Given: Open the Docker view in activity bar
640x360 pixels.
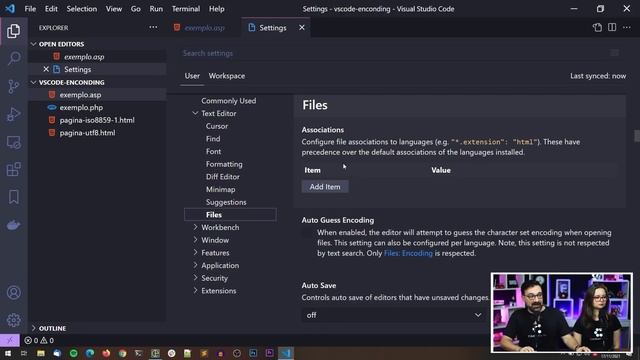Looking at the screenshot, I should point(13,224).
